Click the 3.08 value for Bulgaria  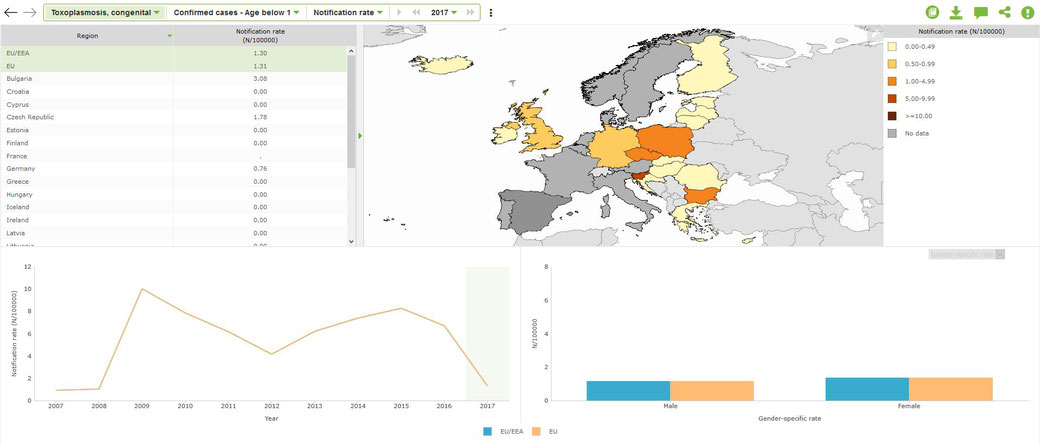[x=260, y=78]
